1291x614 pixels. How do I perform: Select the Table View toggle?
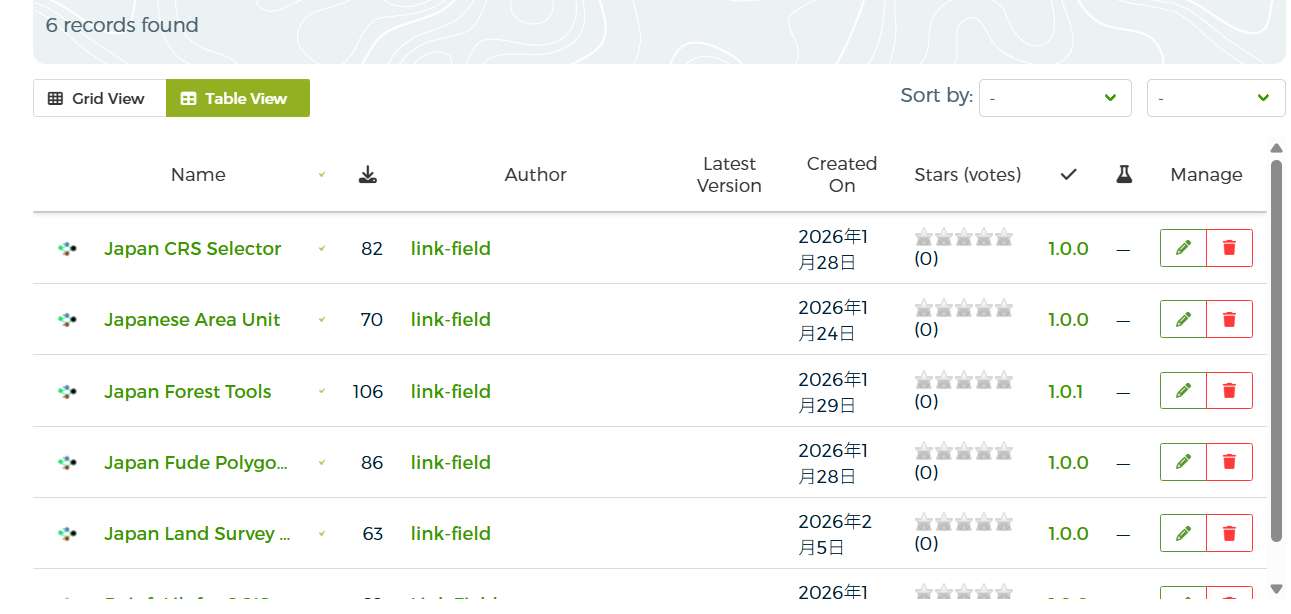(237, 98)
